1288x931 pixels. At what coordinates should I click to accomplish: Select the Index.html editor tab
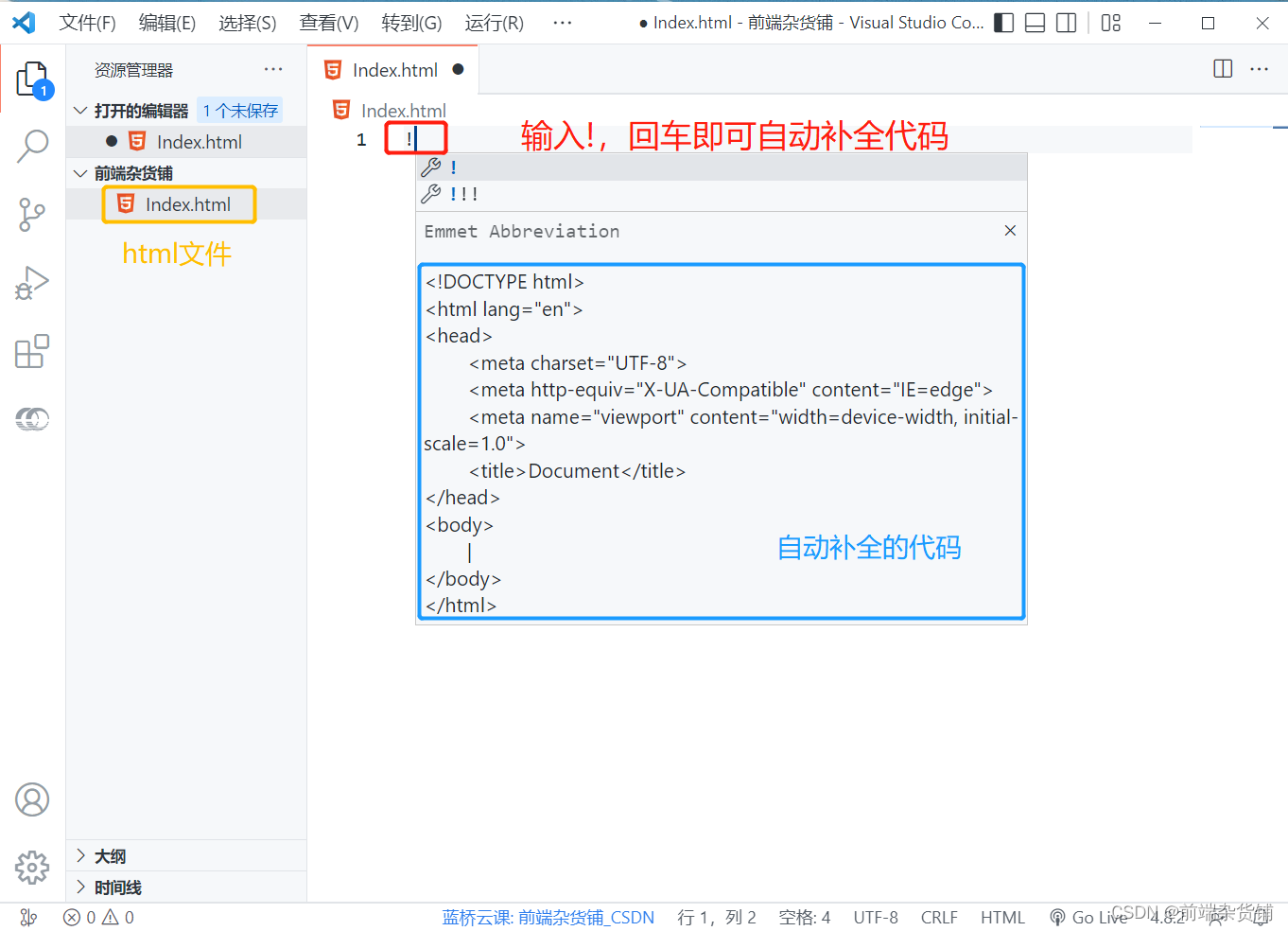(x=394, y=70)
